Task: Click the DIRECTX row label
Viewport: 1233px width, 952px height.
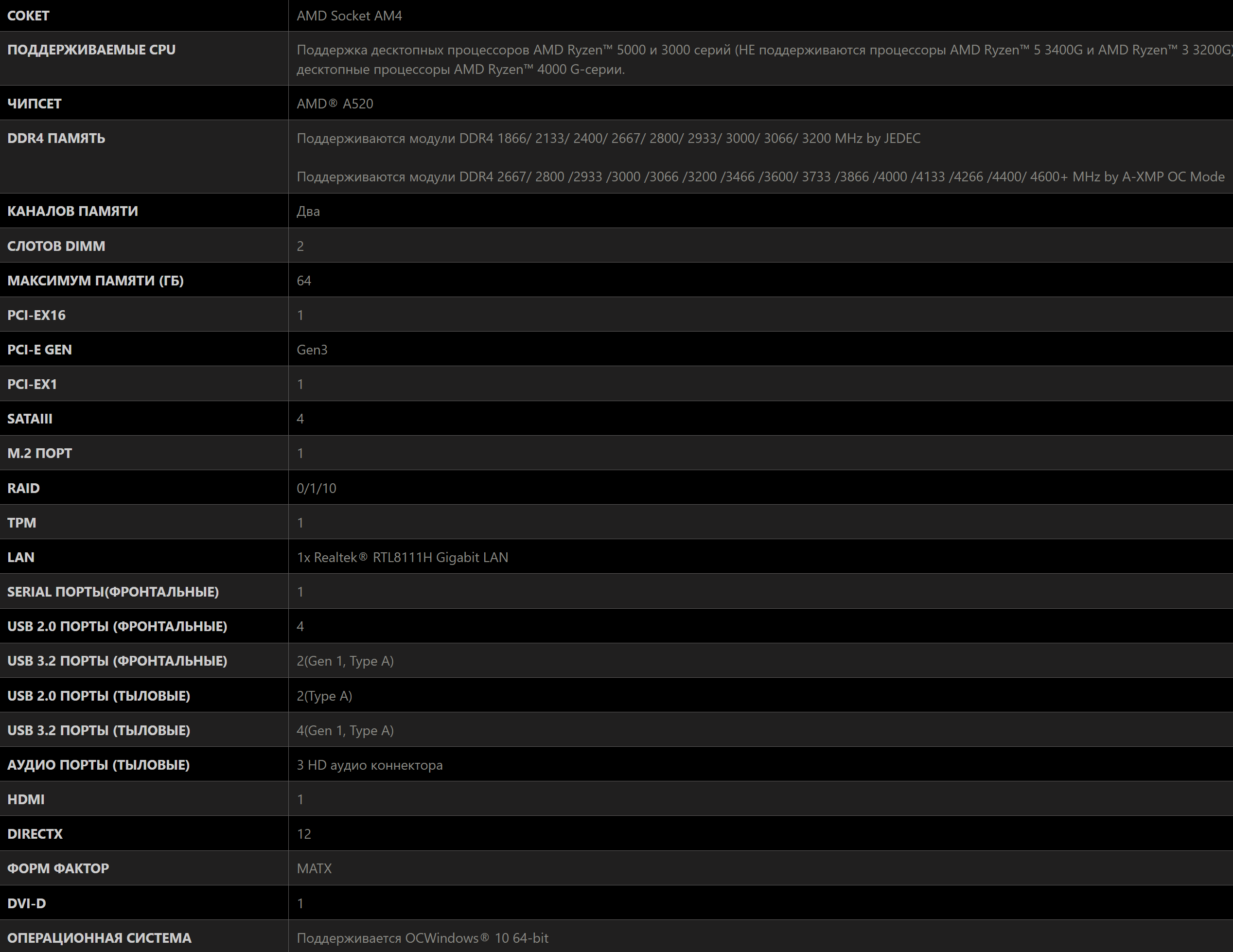Action: click(x=35, y=834)
